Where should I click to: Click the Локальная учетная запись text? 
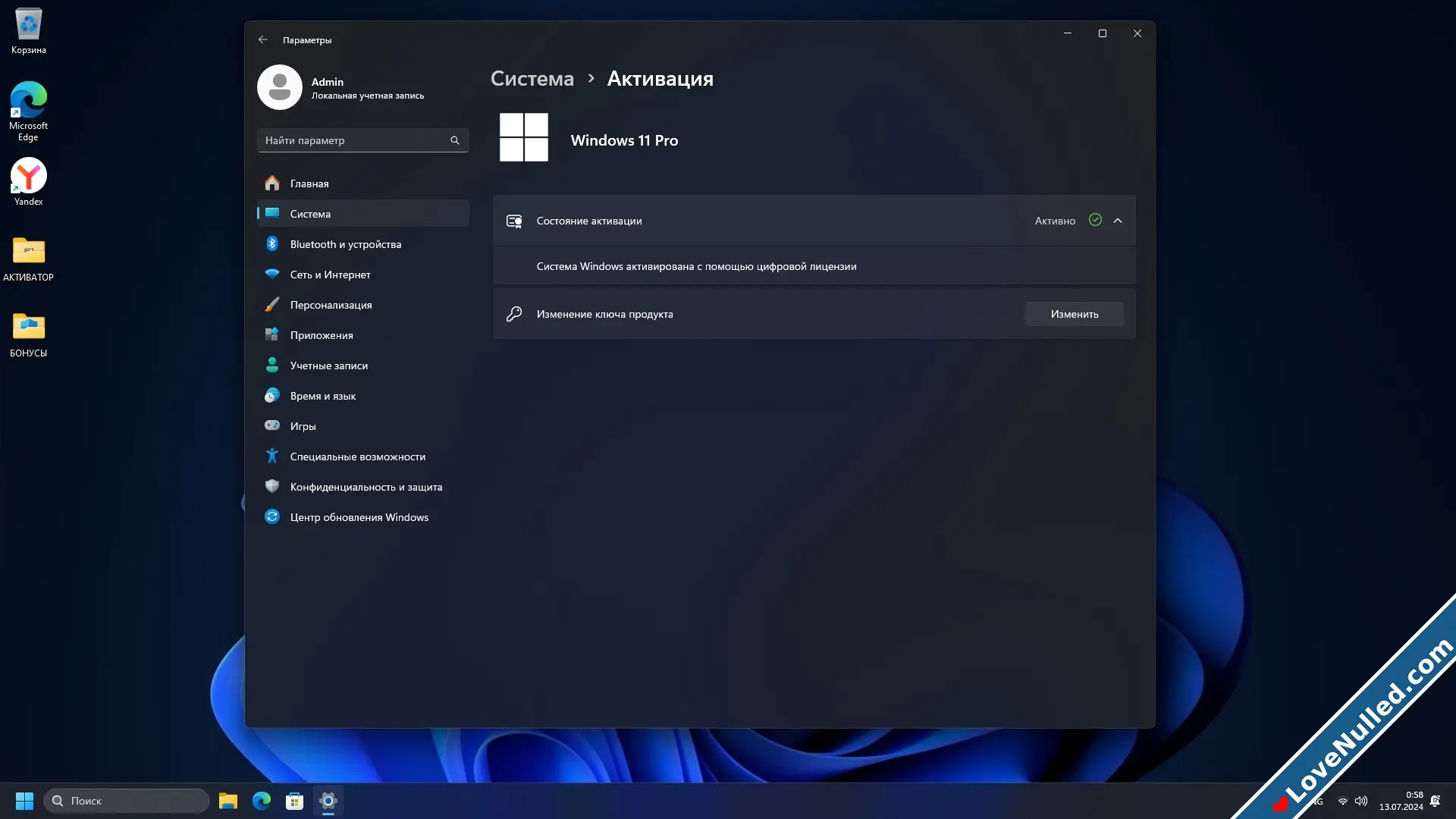tap(367, 96)
